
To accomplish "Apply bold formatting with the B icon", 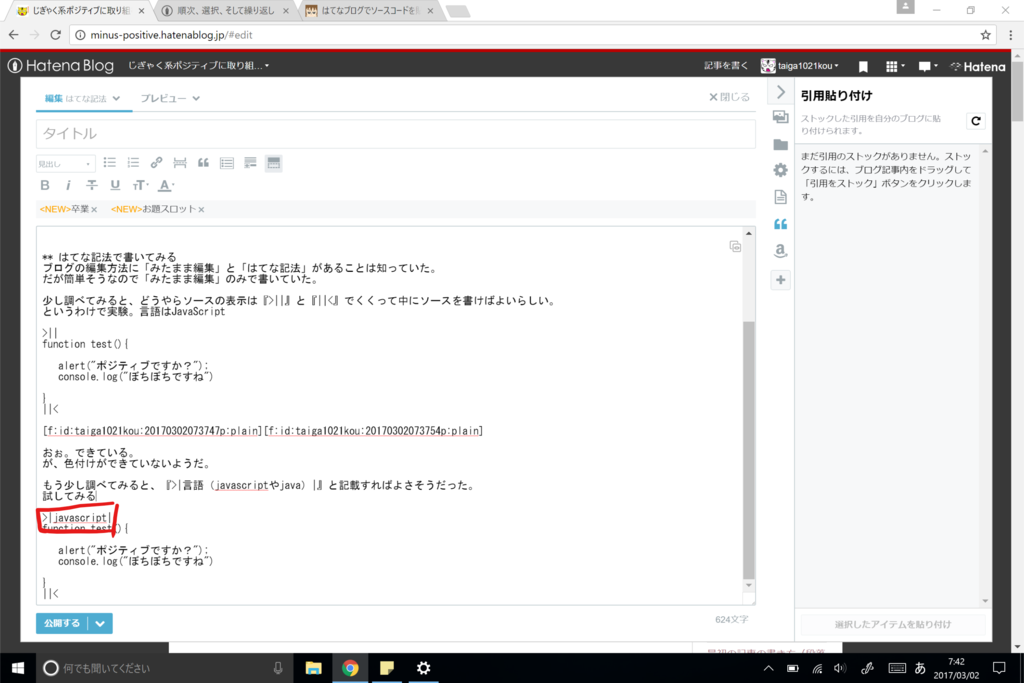I will point(44,185).
